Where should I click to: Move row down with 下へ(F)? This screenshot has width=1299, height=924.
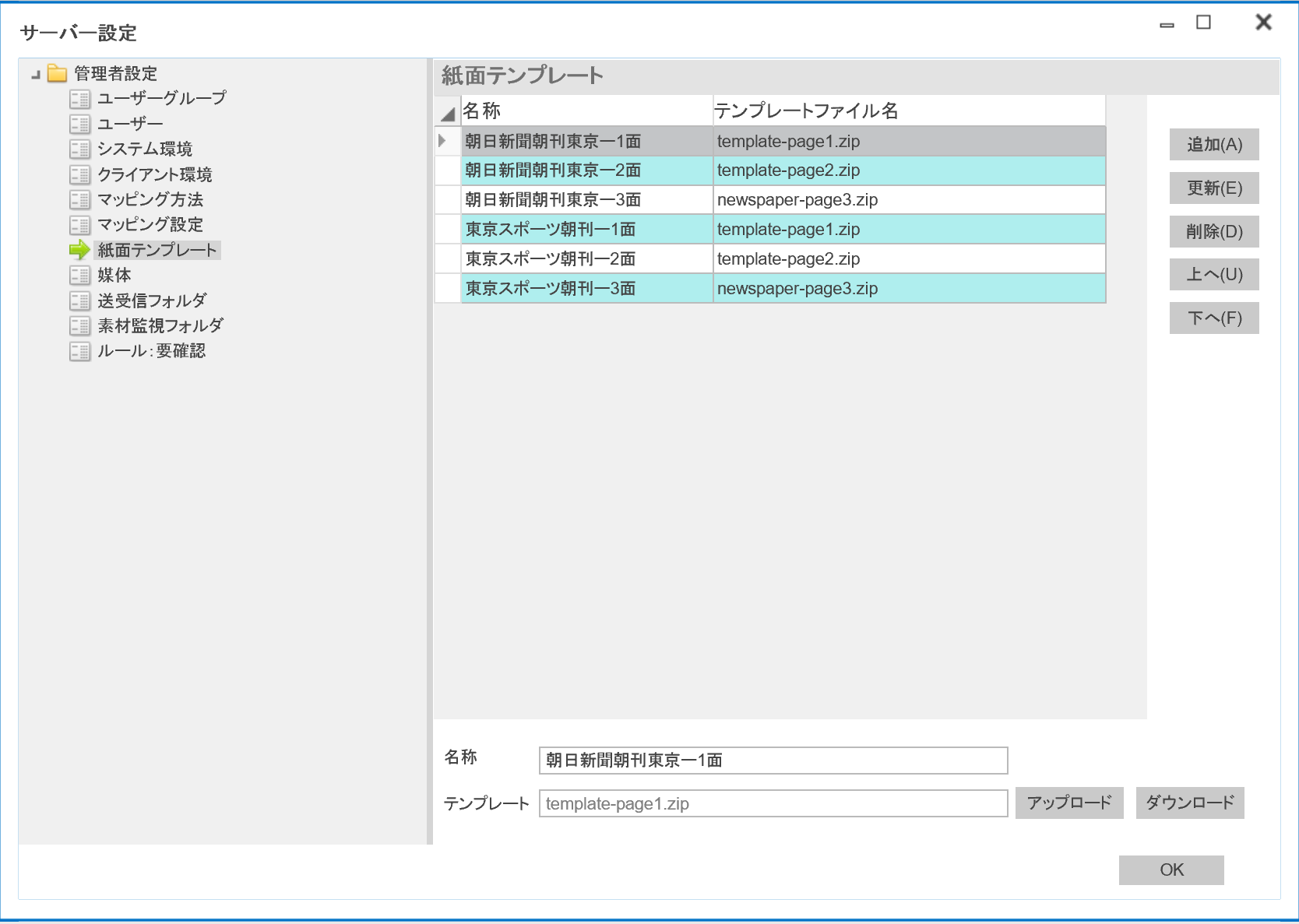[1214, 318]
